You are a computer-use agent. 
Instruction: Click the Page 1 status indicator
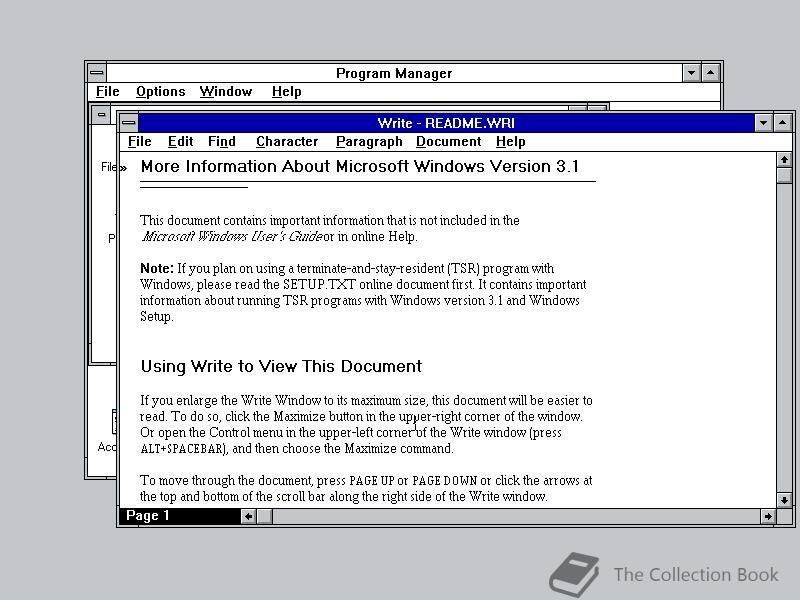click(180, 516)
